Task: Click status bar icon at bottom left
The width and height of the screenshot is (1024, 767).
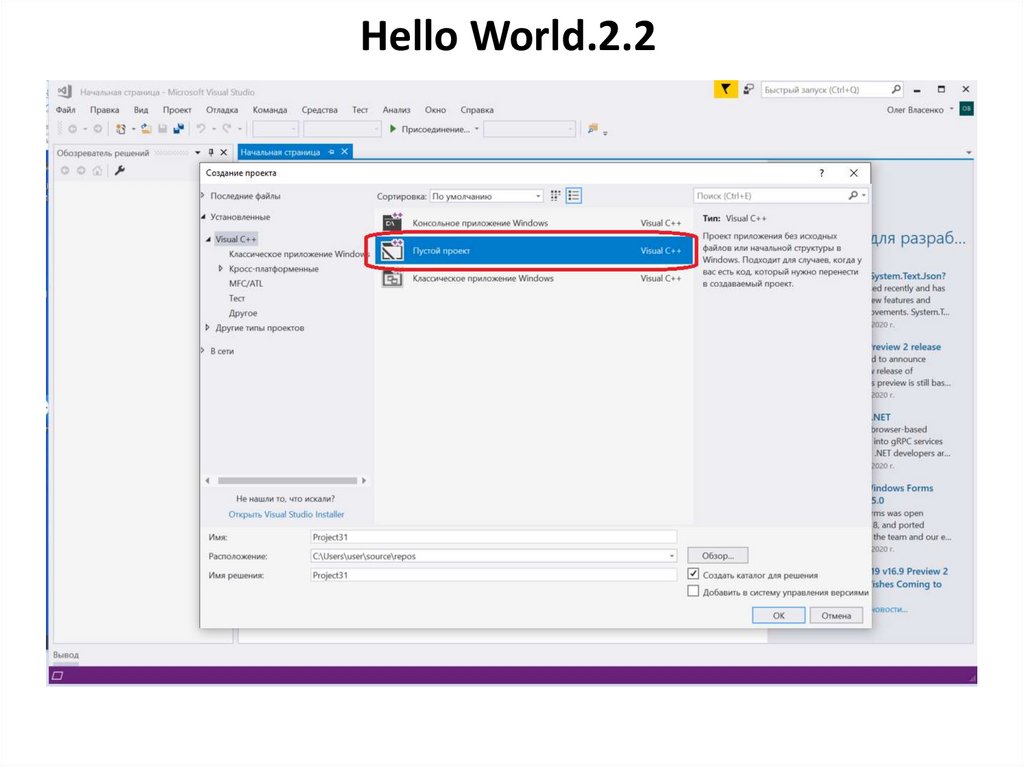Action: coord(57,676)
